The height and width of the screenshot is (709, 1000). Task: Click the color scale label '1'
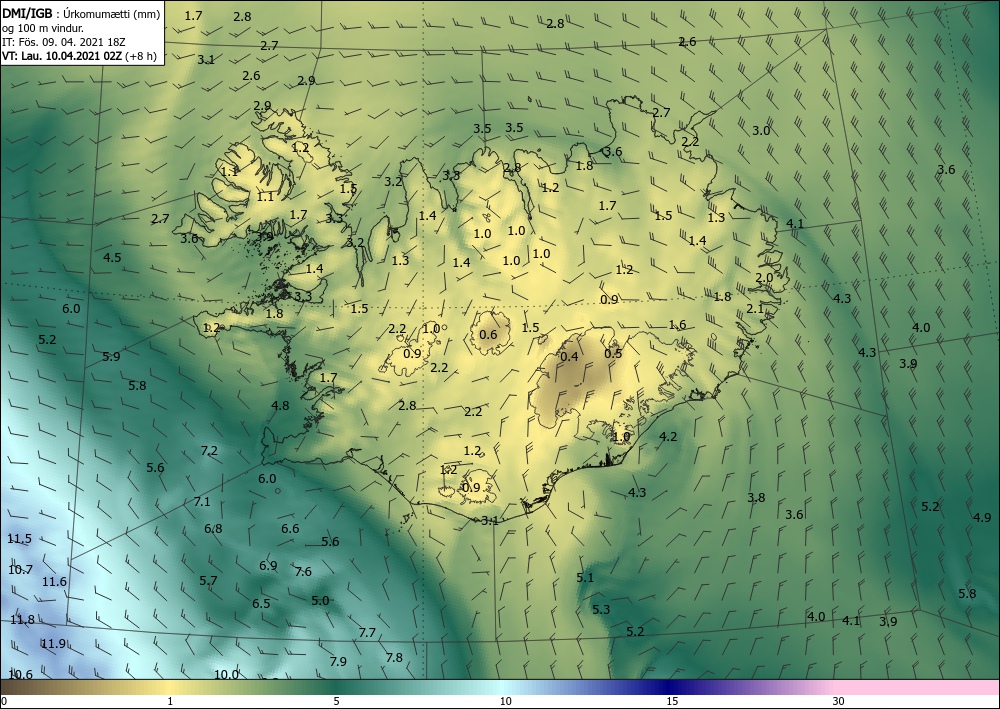coord(170,701)
